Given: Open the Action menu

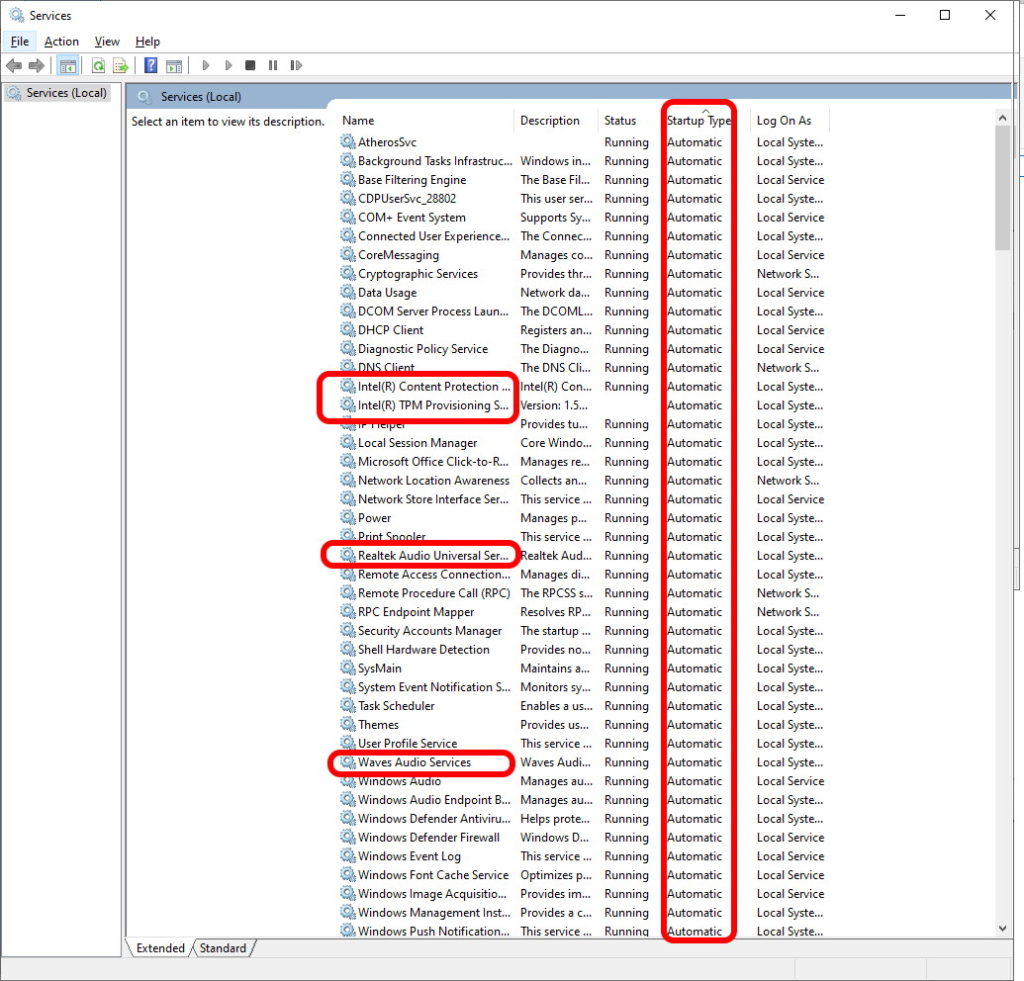Looking at the screenshot, I should [x=61, y=41].
